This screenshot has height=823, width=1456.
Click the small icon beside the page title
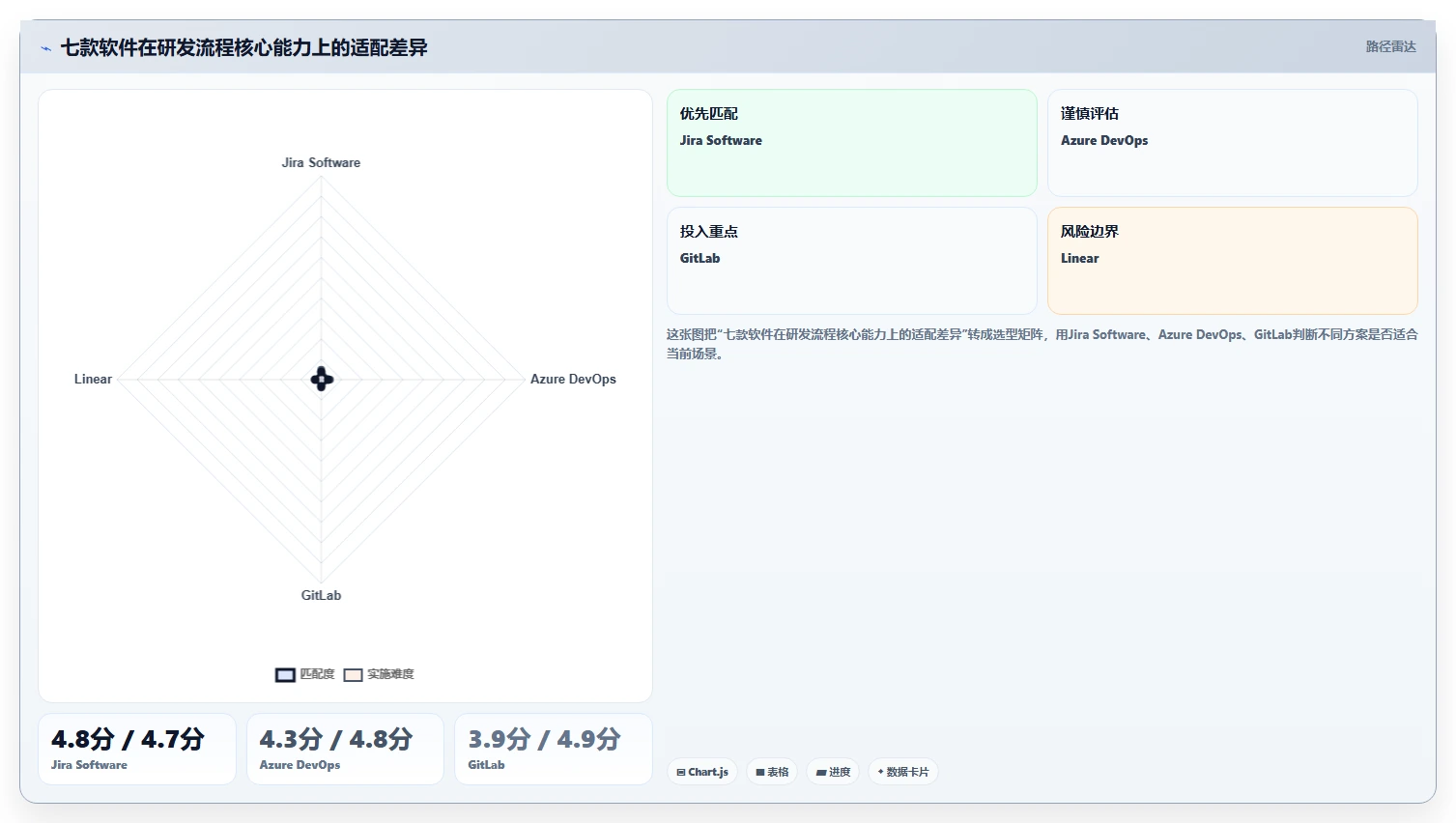click(45, 48)
